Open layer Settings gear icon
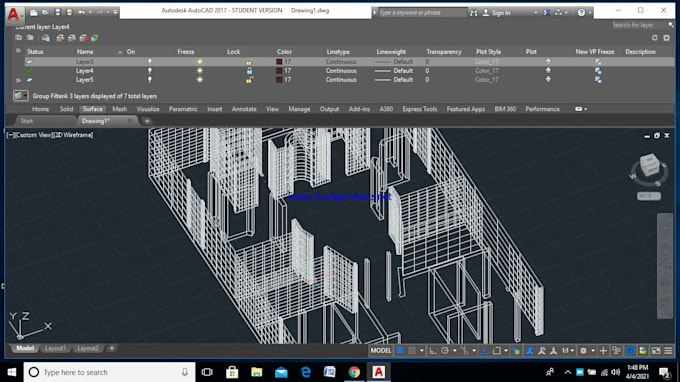 point(667,38)
